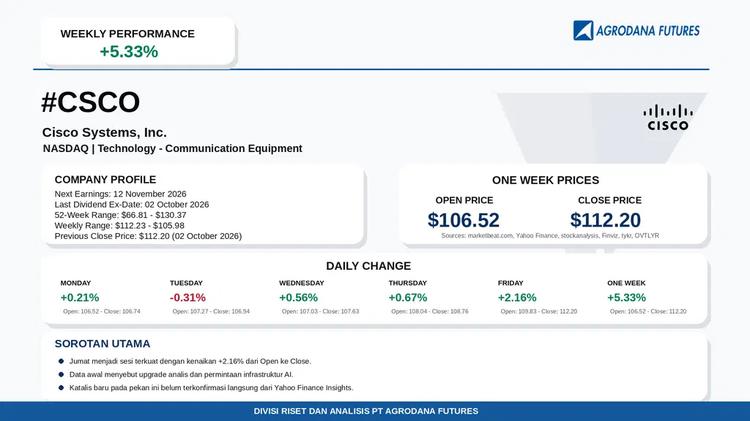Click the $106.52 open price value
The width and height of the screenshot is (750, 421).
[x=463, y=220]
